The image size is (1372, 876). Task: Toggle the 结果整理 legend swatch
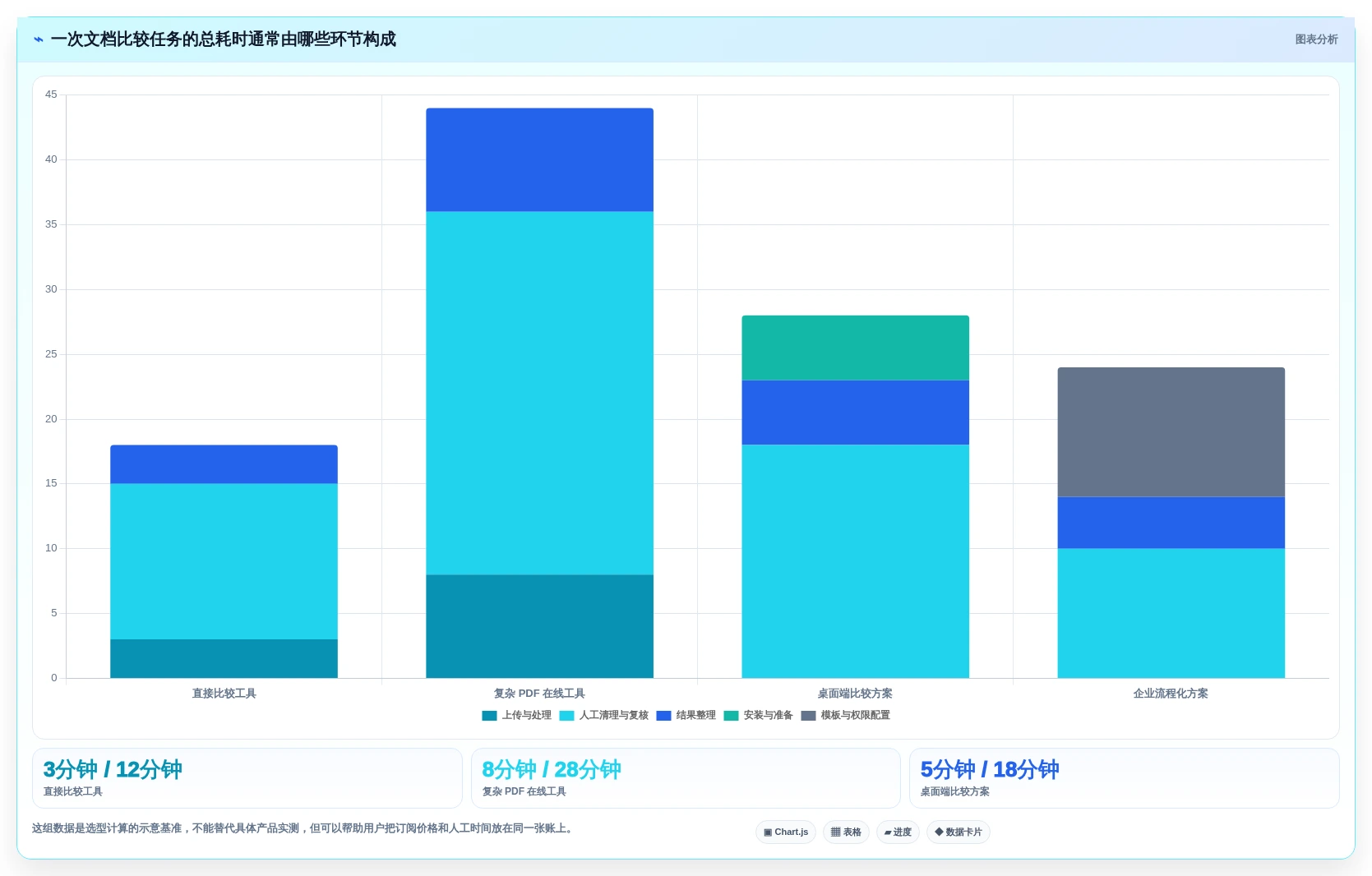tap(663, 716)
